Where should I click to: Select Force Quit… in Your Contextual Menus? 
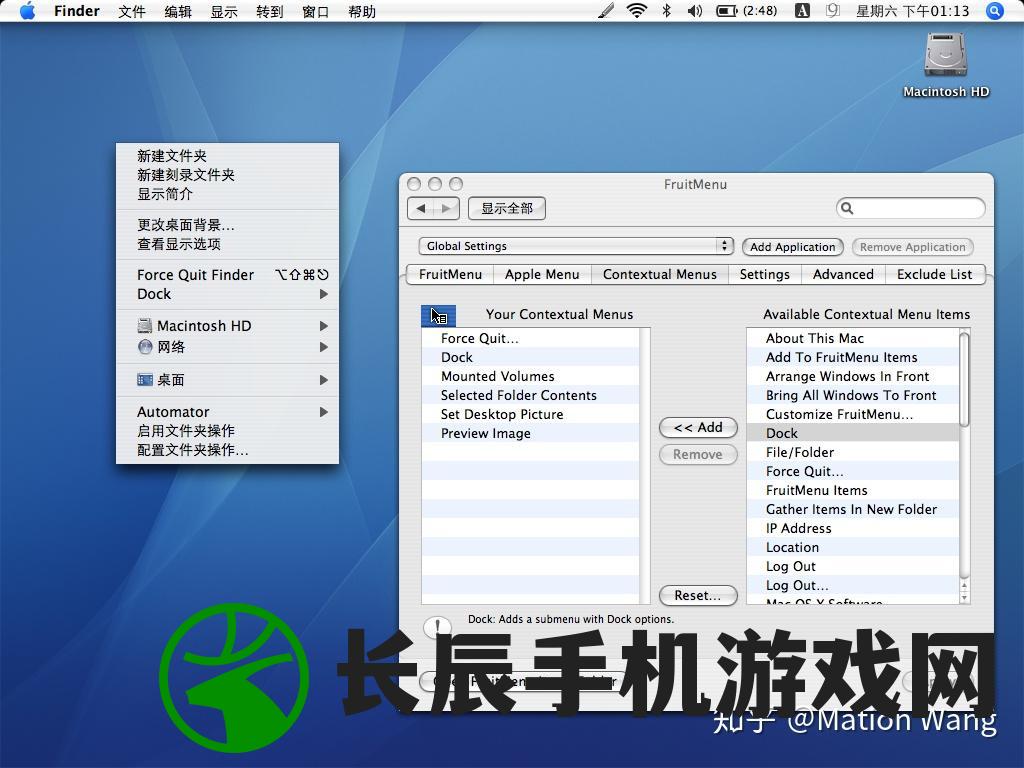click(530, 338)
